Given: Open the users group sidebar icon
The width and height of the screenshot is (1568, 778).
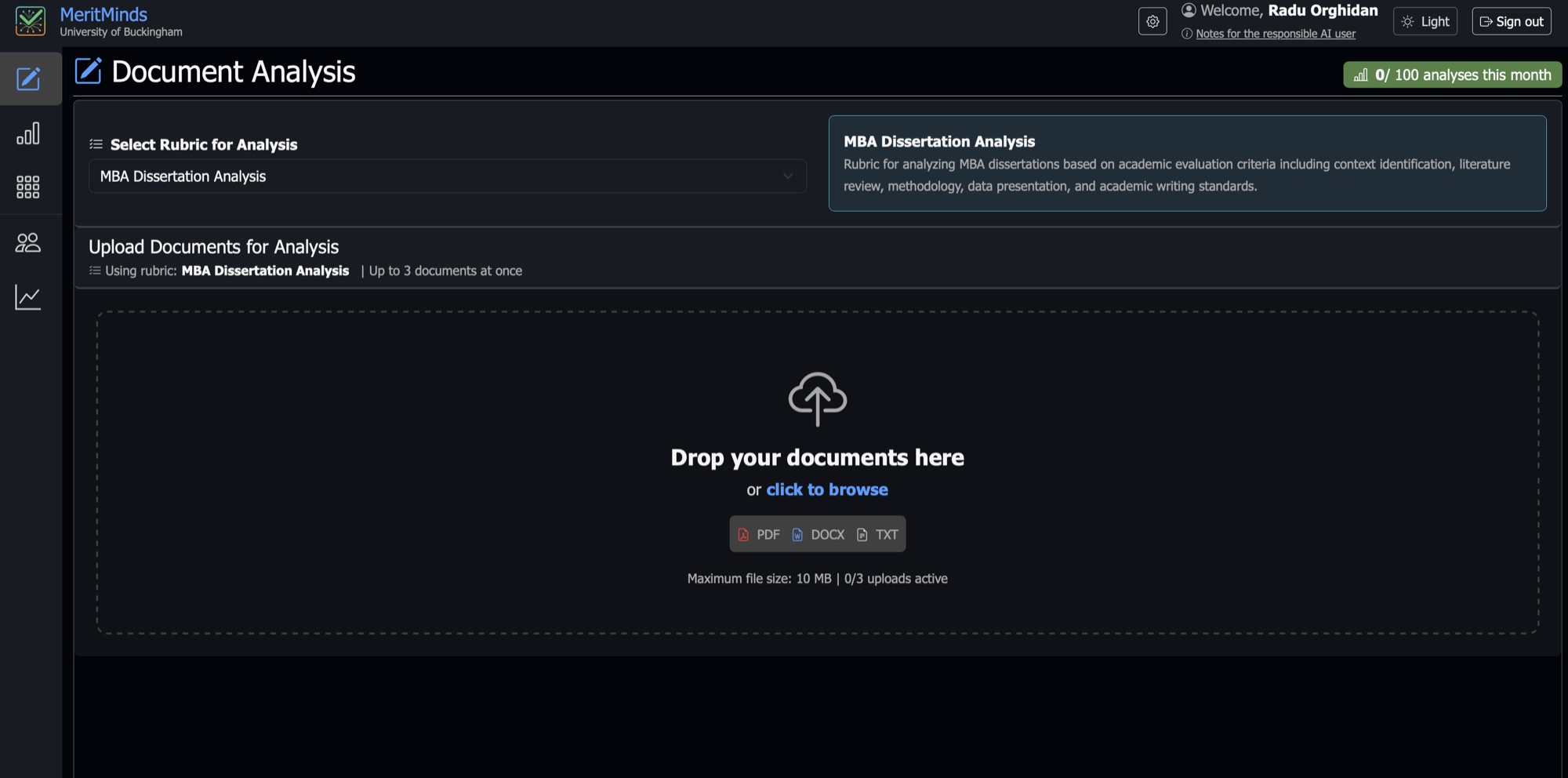Looking at the screenshot, I should tap(28, 242).
